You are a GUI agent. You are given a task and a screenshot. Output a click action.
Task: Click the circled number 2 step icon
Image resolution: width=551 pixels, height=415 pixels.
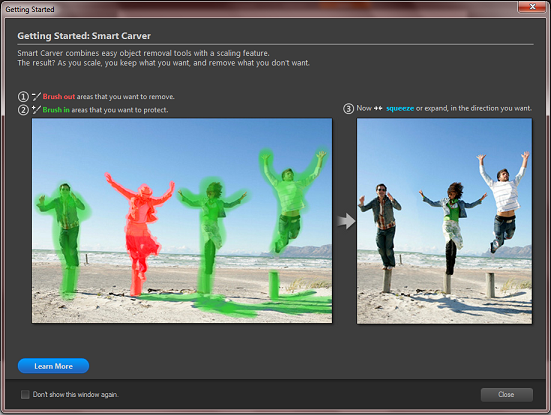[x=23, y=110]
